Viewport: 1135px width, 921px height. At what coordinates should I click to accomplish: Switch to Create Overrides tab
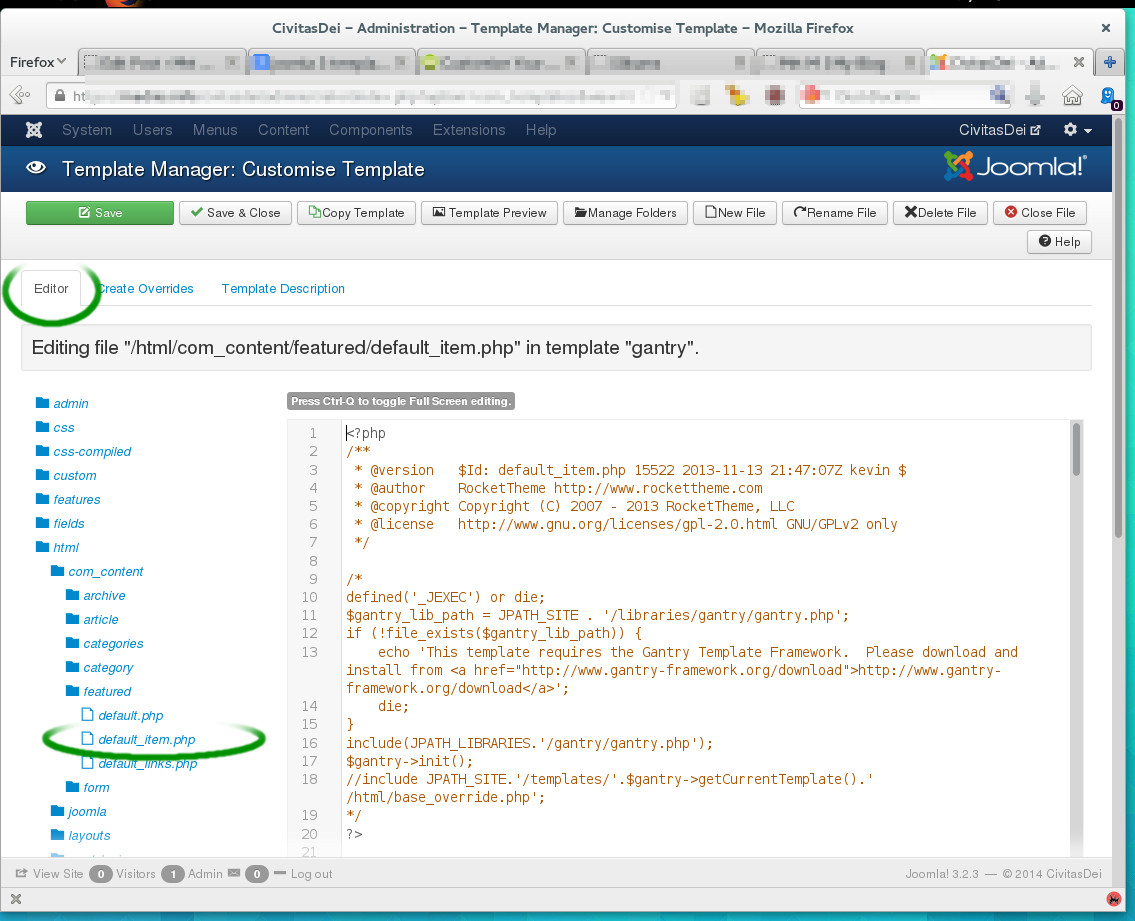145,288
